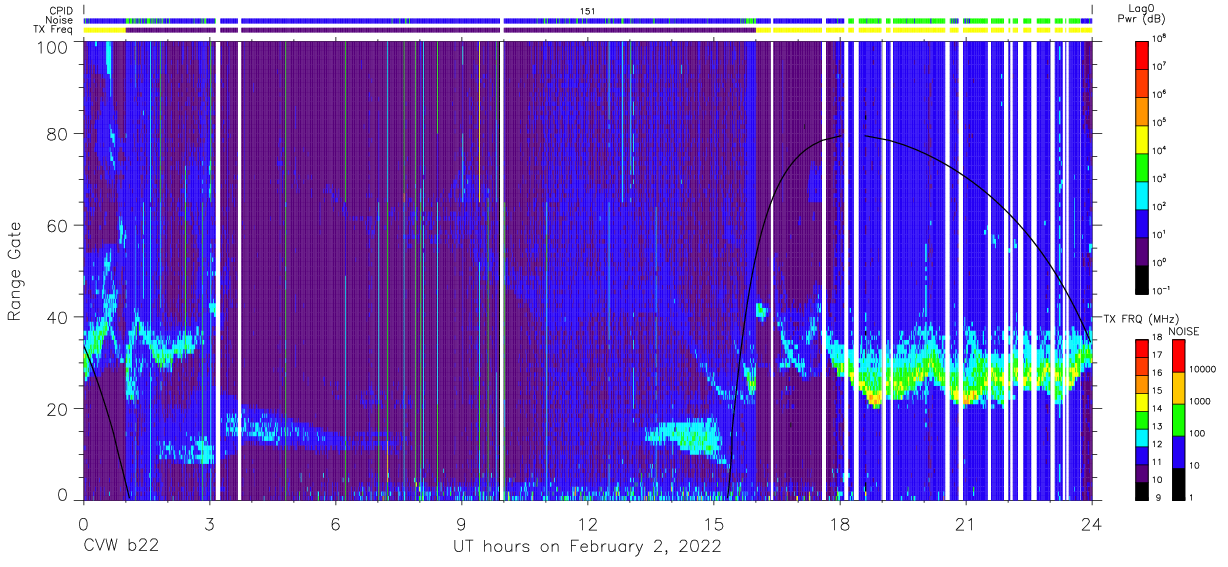The image size is (1228, 567).
Task: Click the UT hours axis tick 3
Action: point(209,522)
